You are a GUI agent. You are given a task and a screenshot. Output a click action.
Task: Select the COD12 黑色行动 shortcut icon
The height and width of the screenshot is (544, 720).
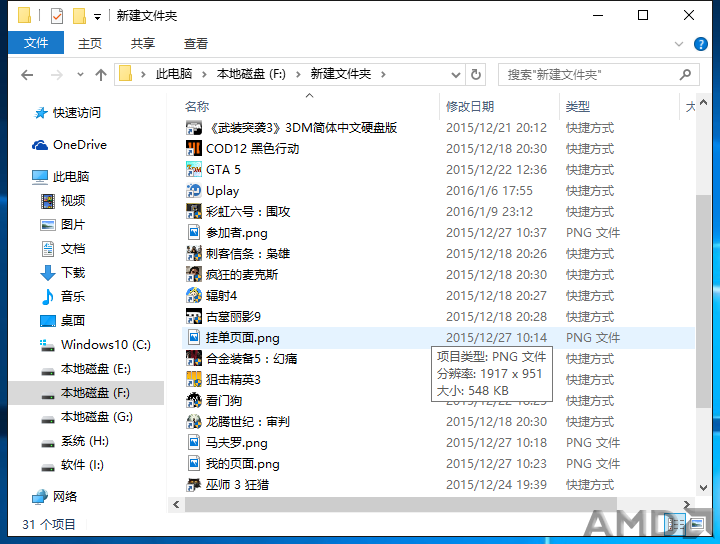point(194,149)
